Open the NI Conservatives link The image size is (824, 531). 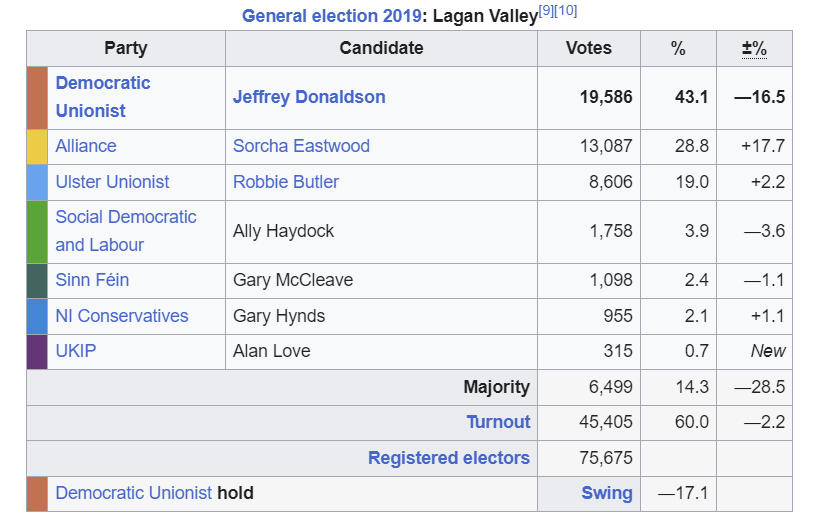pos(122,316)
